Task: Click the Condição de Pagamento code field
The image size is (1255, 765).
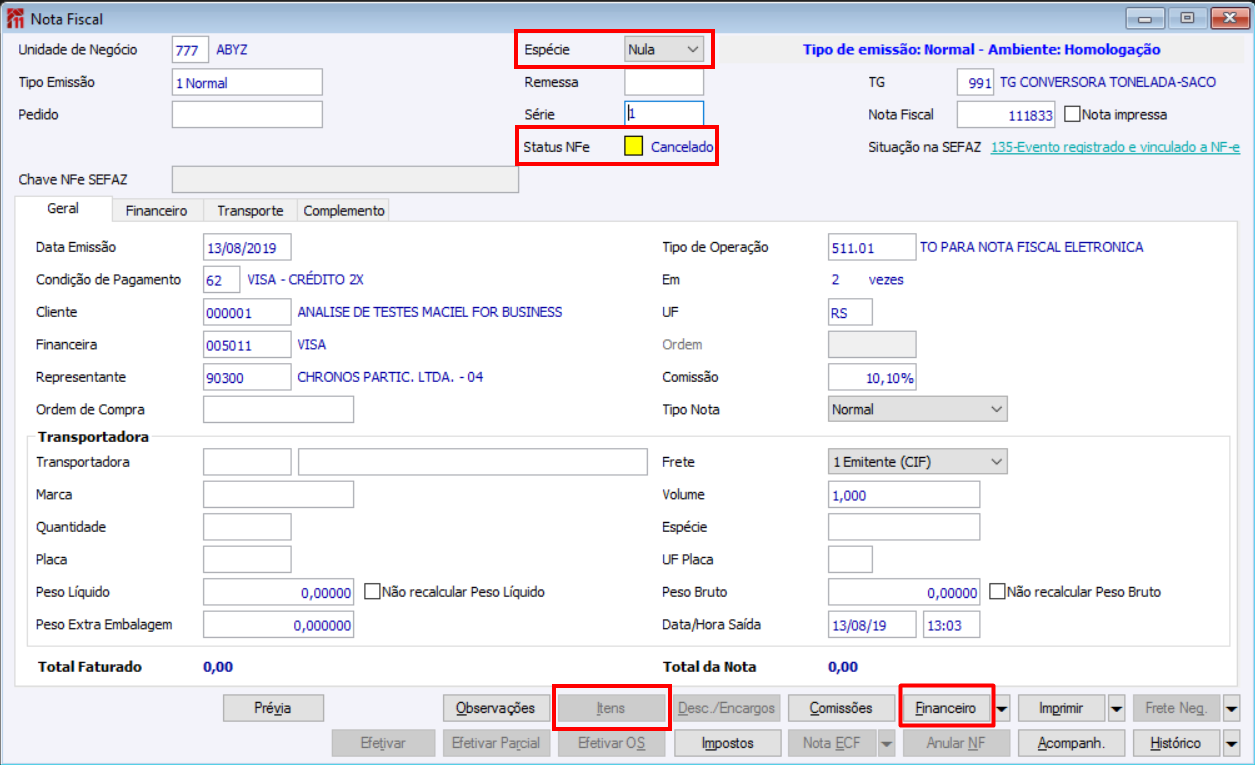Action: click(x=221, y=280)
